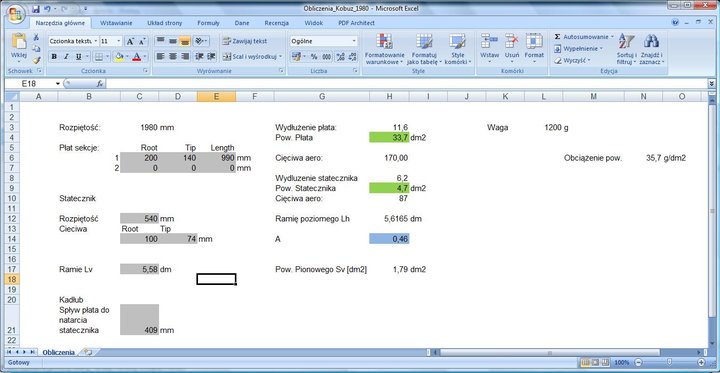The width and height of the screenshot is (720, 373).
Task: Switch to the Formuły ribbon tab
Action: tap(208, 23)
